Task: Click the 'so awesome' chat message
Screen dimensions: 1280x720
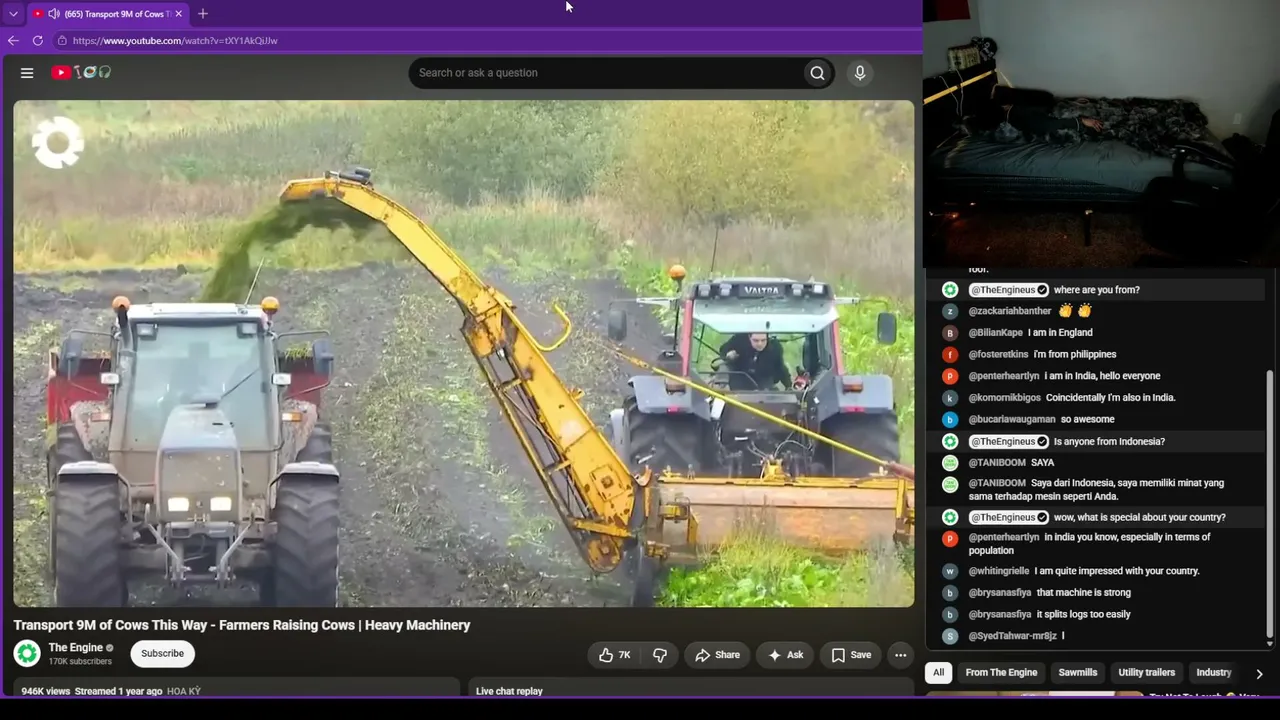Action: point(1088,420)
